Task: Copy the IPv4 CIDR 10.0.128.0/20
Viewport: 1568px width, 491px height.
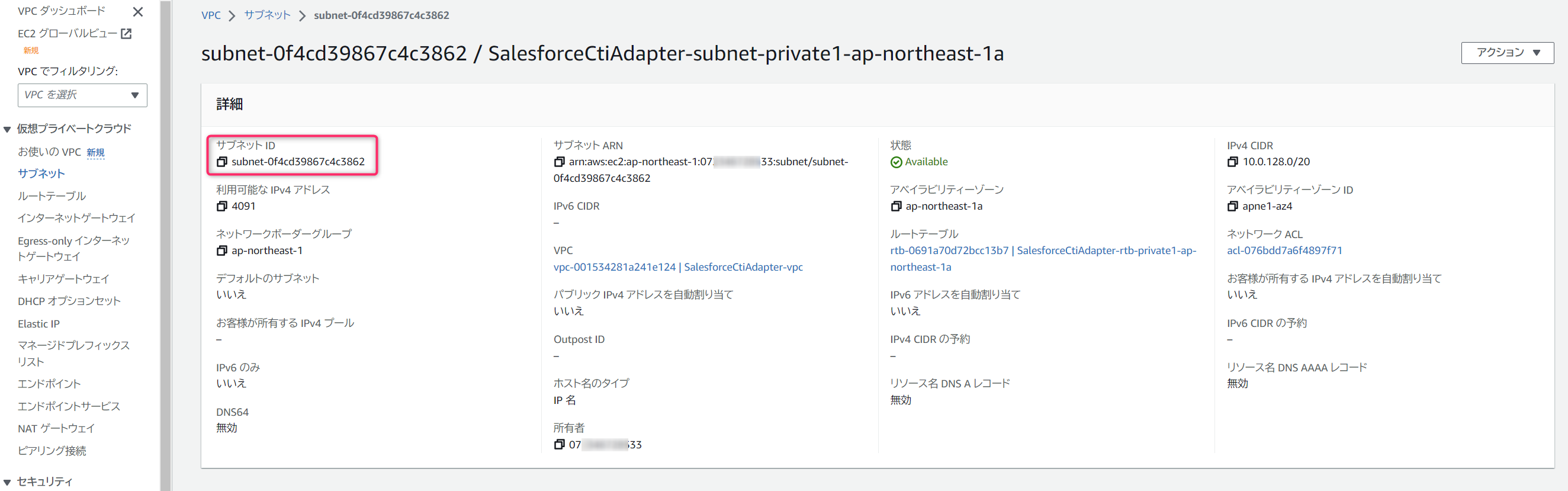Action: coord(1233,162)
